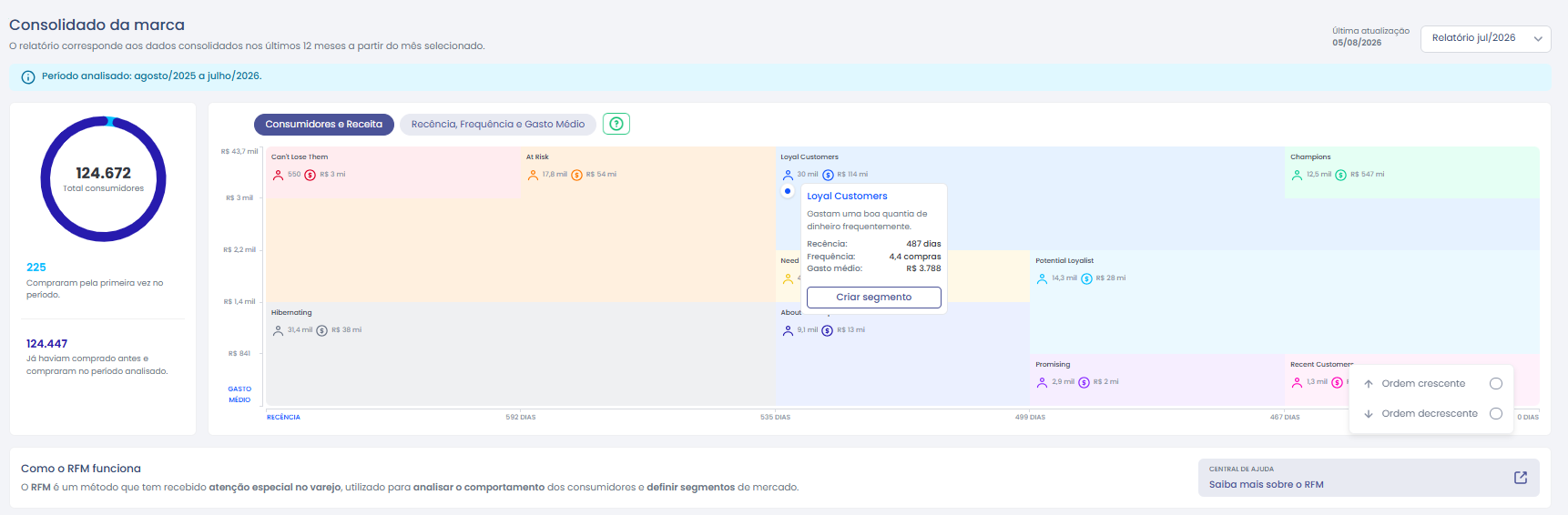This screenshot has height=515, width=1568.
Task: Click the 124.447 returning buyers number
Action: pos(47,344)
